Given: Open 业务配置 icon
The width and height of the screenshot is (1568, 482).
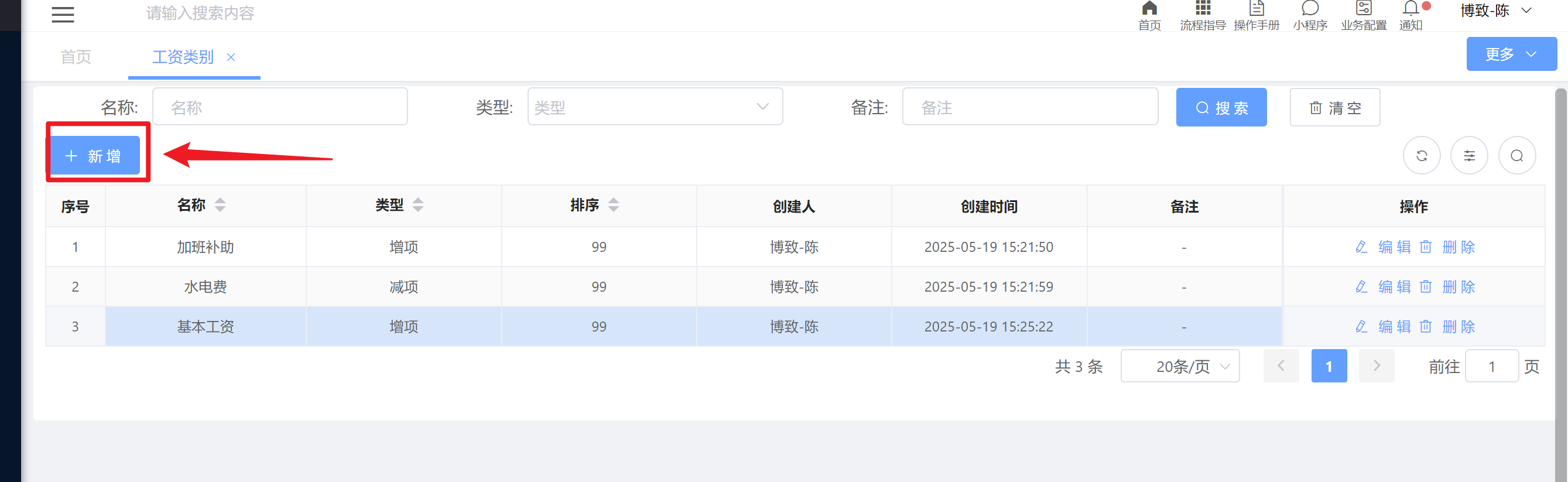Looking at the screenshot, I should click(1364, 16).
